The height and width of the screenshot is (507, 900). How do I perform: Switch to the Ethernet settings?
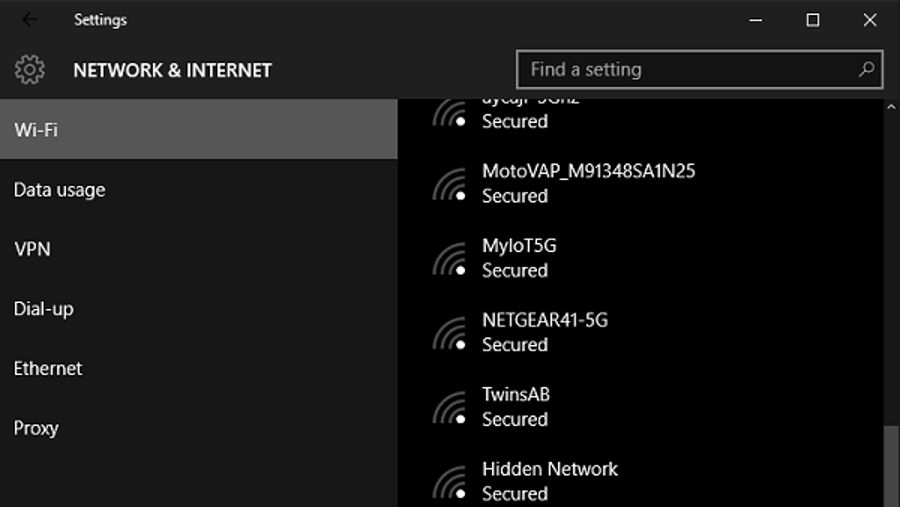(x=48, y=368)
